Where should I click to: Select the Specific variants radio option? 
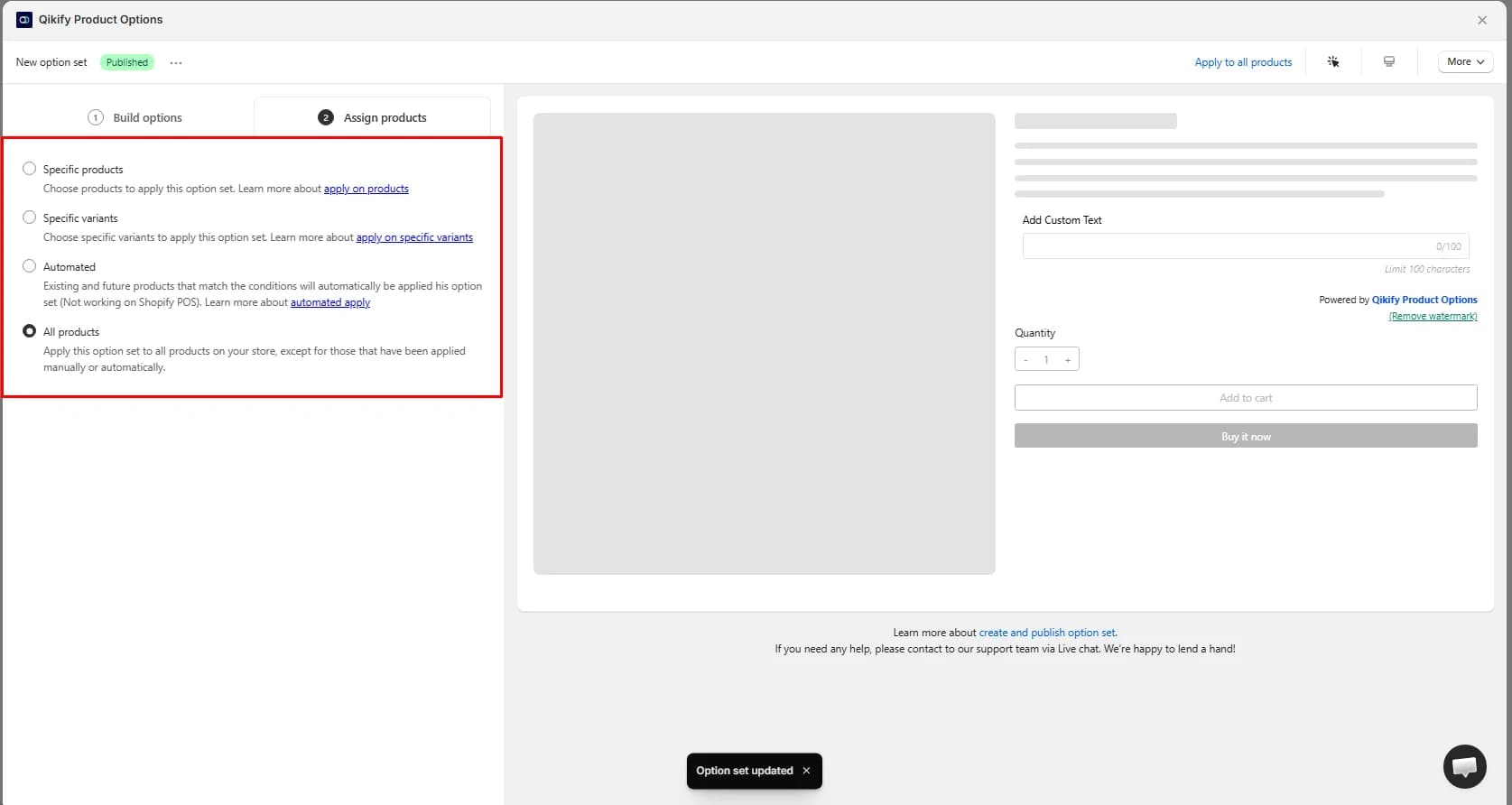click(x=30, y=217)
